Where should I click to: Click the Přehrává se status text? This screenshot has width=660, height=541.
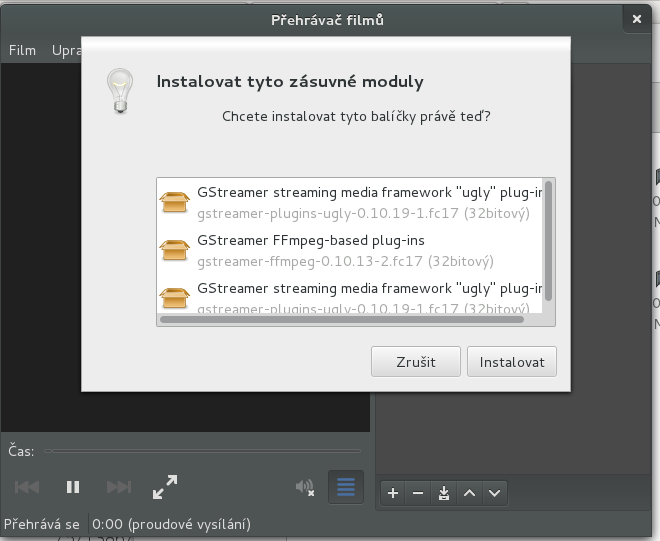click(42, 524)
